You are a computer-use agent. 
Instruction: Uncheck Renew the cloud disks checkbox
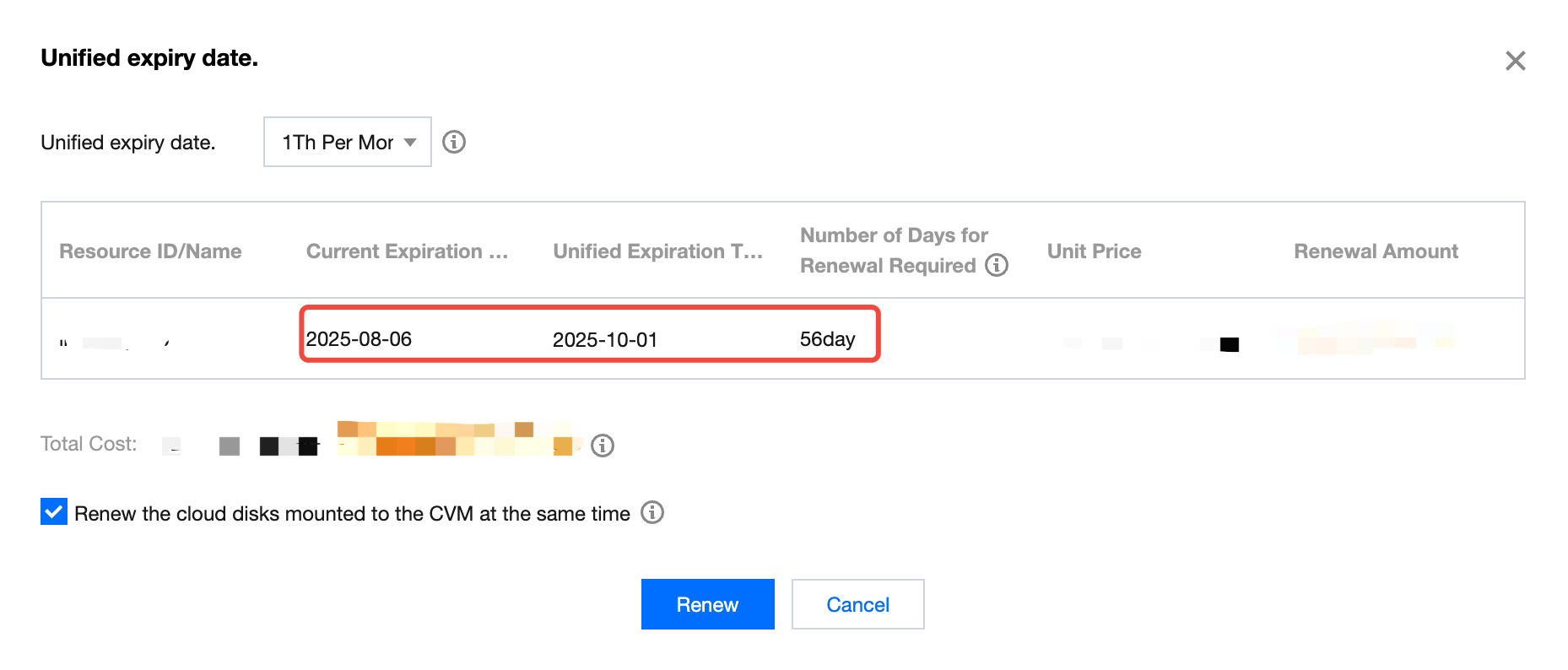(54, 512)
